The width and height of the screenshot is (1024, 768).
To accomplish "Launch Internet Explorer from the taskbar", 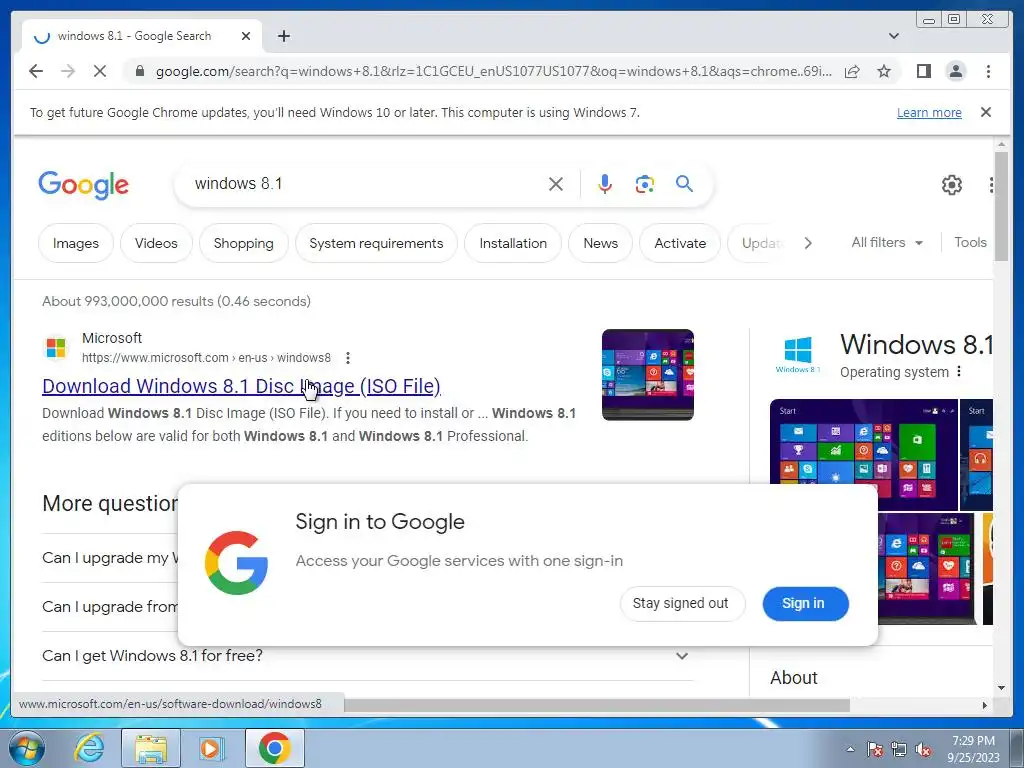I will 89,748.
